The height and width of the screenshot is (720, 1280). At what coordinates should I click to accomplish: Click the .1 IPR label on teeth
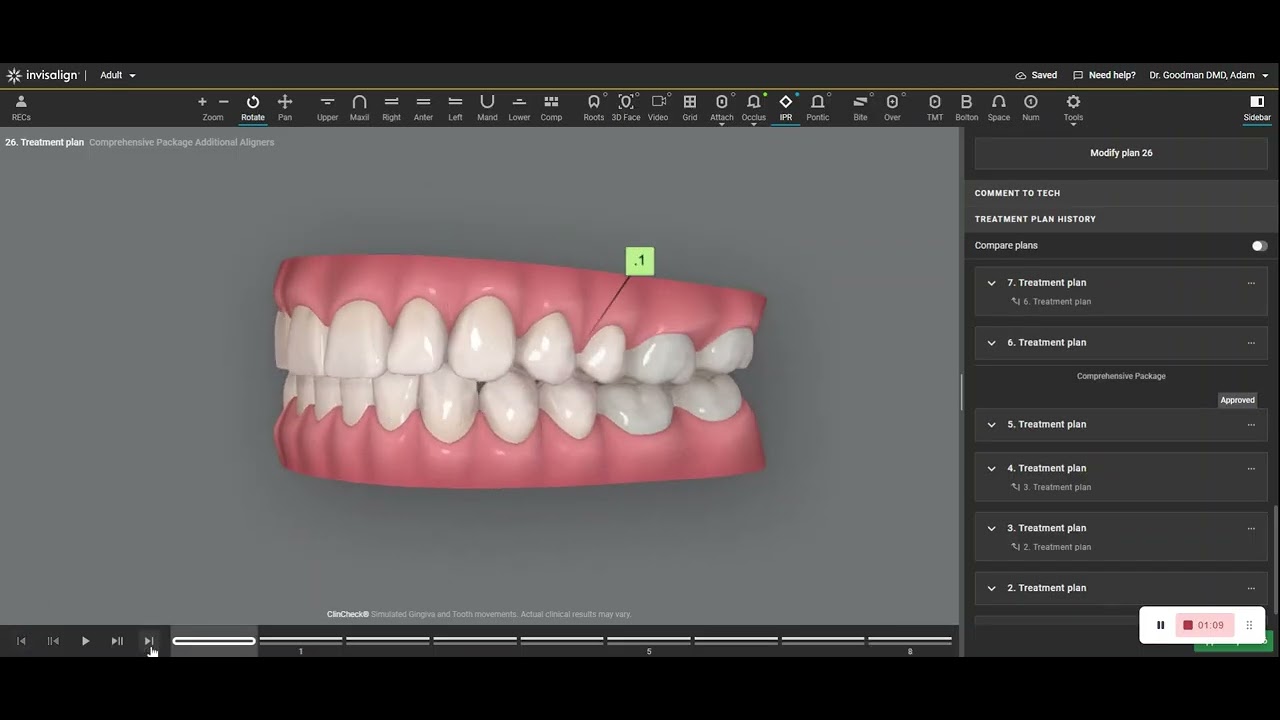[x=640, y=261]
